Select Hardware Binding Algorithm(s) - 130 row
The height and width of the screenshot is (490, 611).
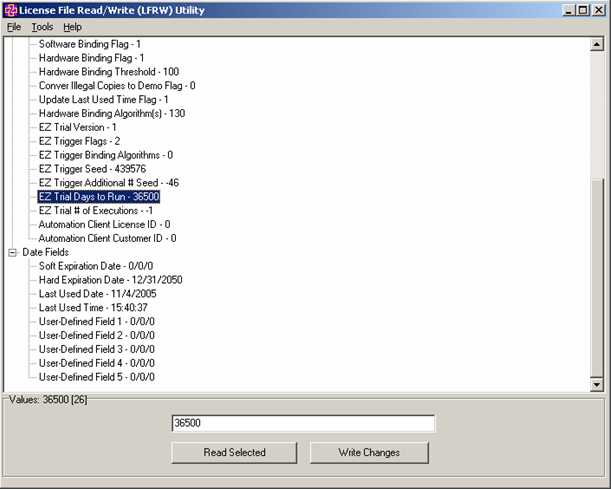[x=112, y=113]
